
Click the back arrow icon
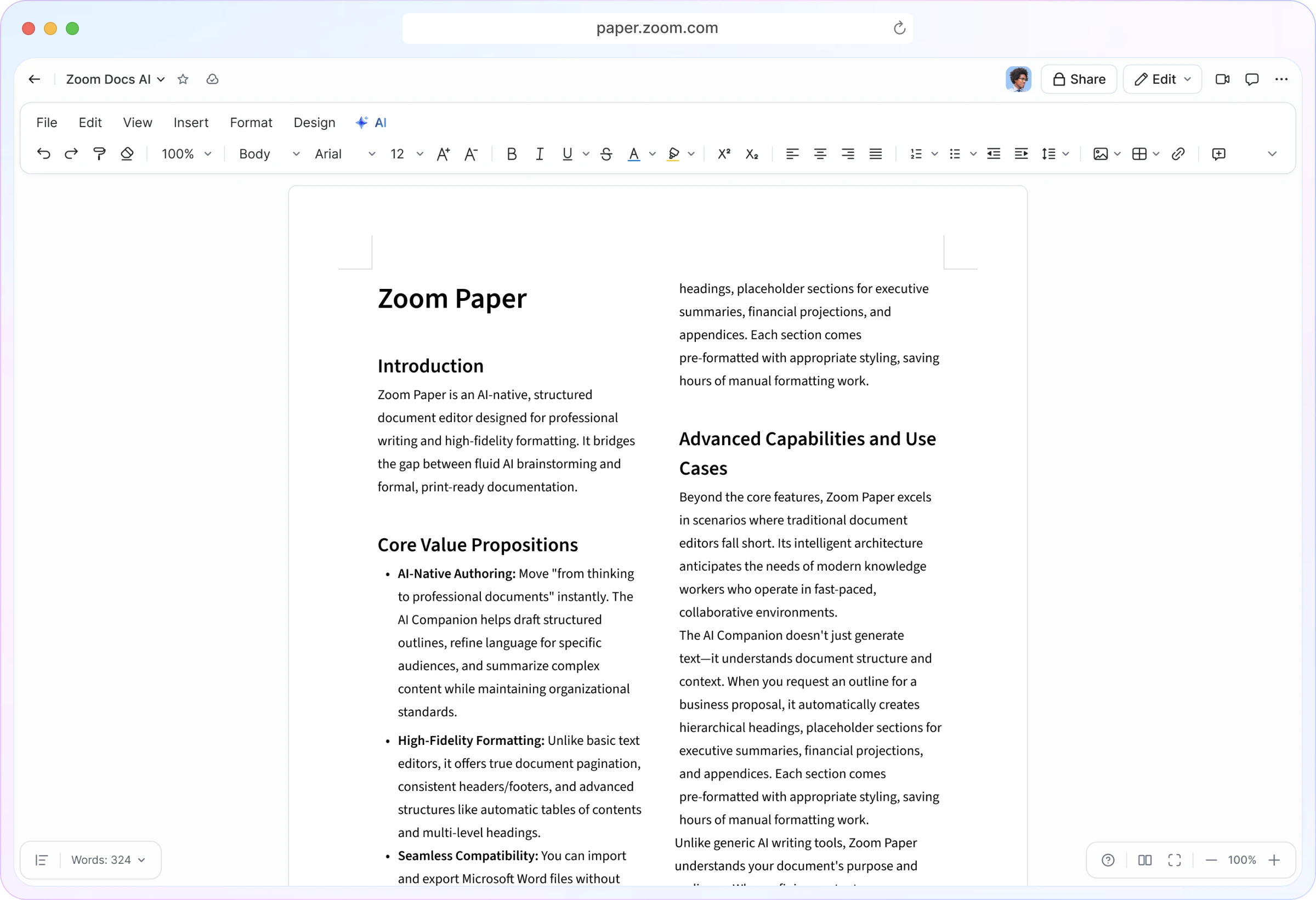35,79
